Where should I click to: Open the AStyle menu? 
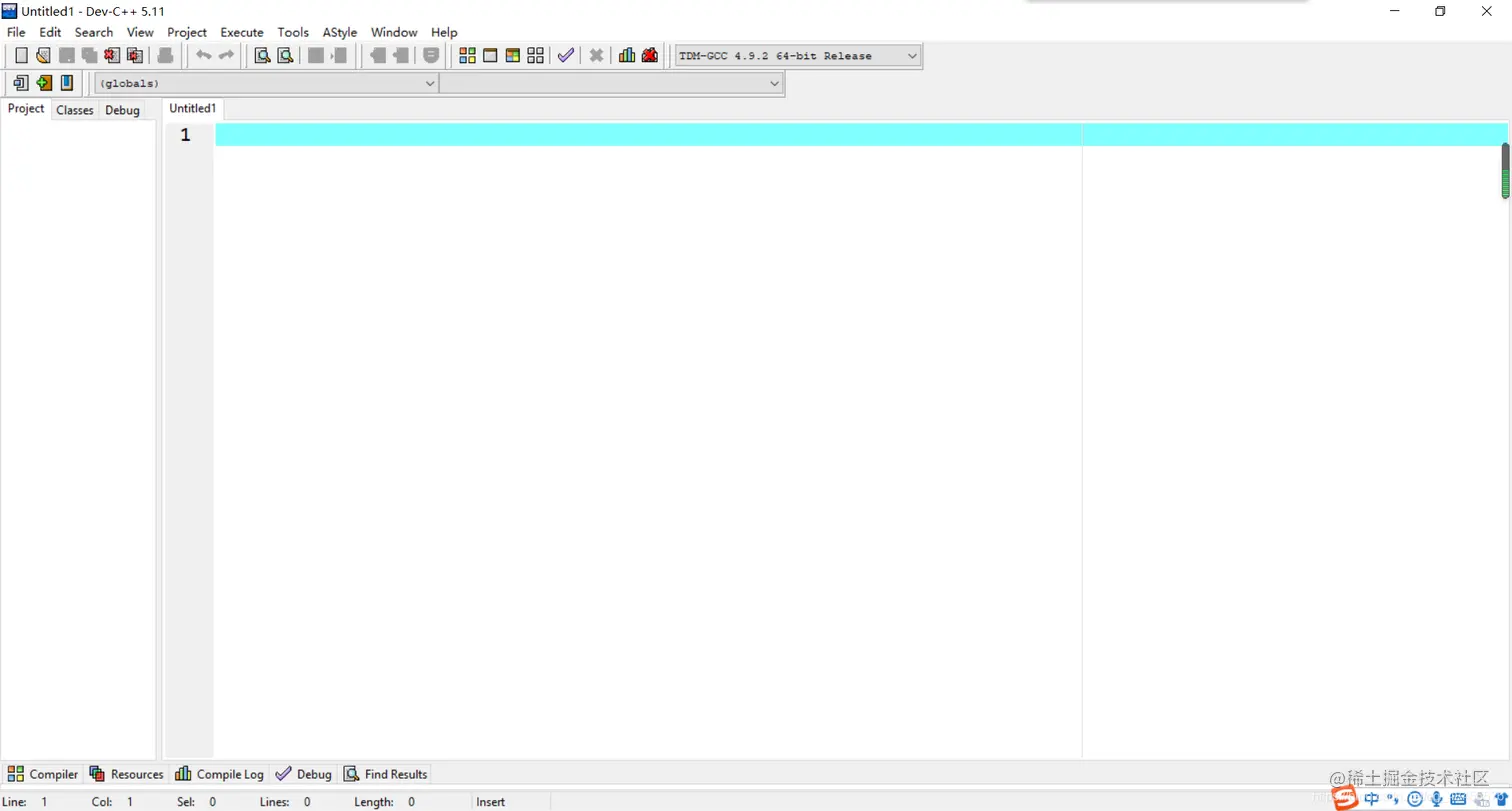click(340, 32)
